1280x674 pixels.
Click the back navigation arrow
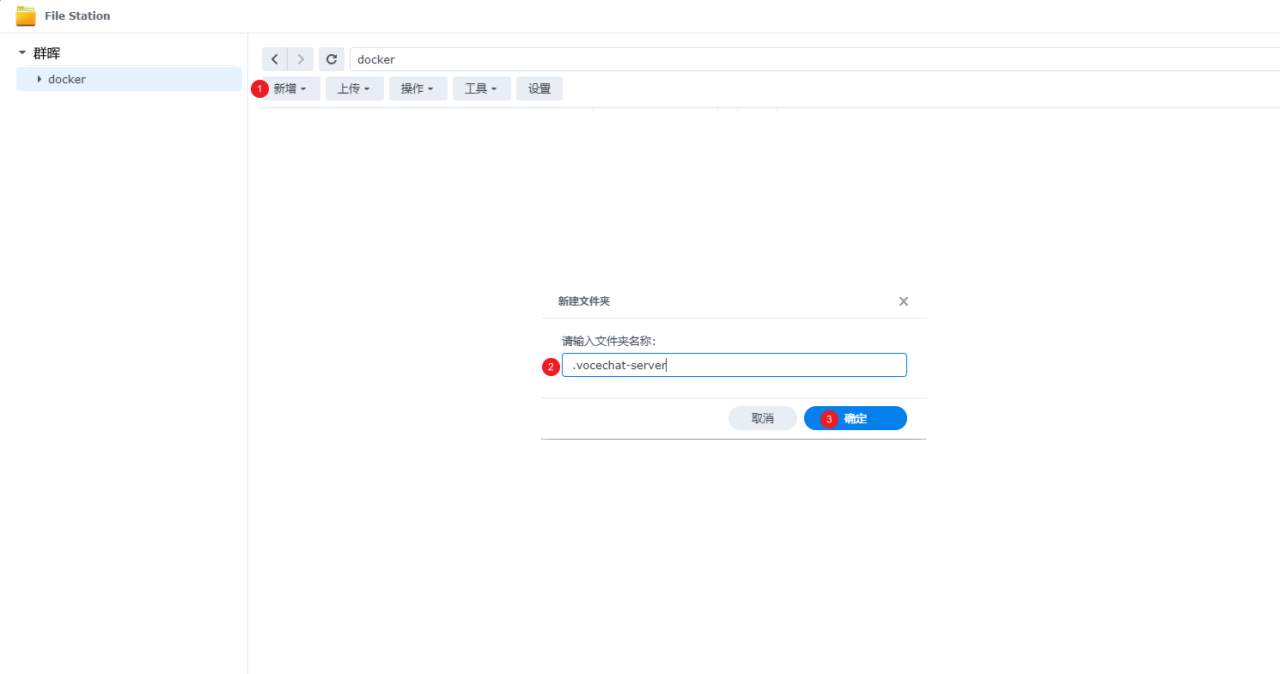tap(274, 59)
